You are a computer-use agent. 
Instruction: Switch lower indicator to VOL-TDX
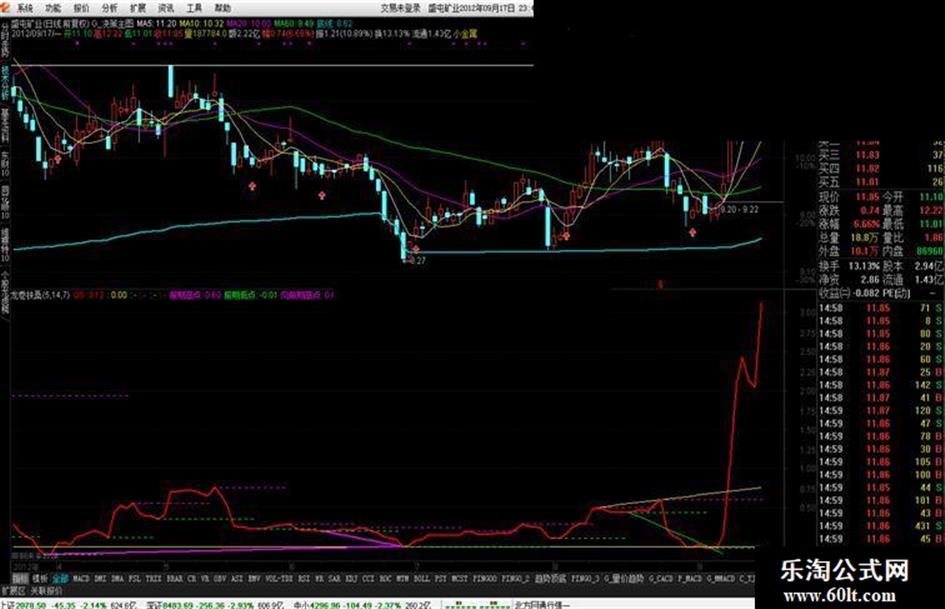(x=279, y=578)
